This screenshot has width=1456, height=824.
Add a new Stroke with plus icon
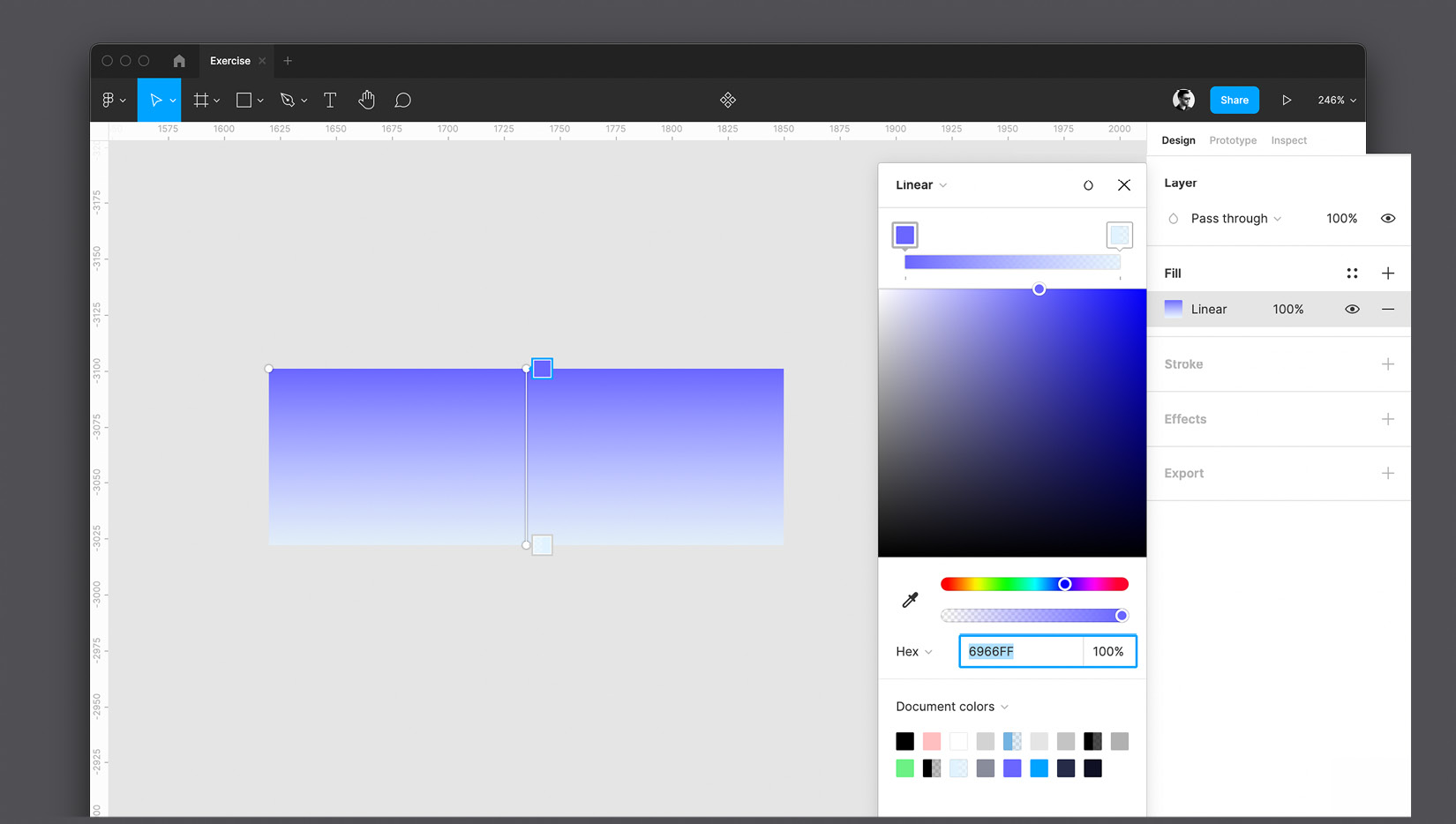pyautogui.click(x=1387, y=364)
